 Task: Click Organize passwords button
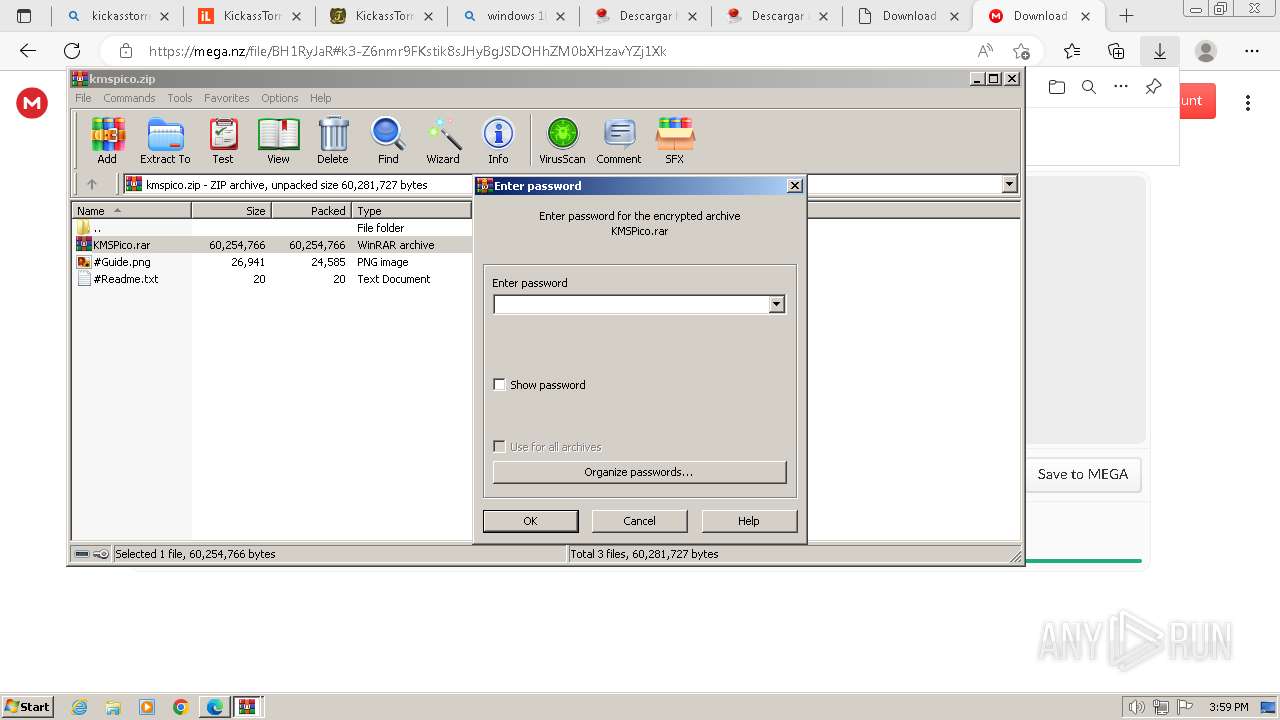[x=639, y=472]
